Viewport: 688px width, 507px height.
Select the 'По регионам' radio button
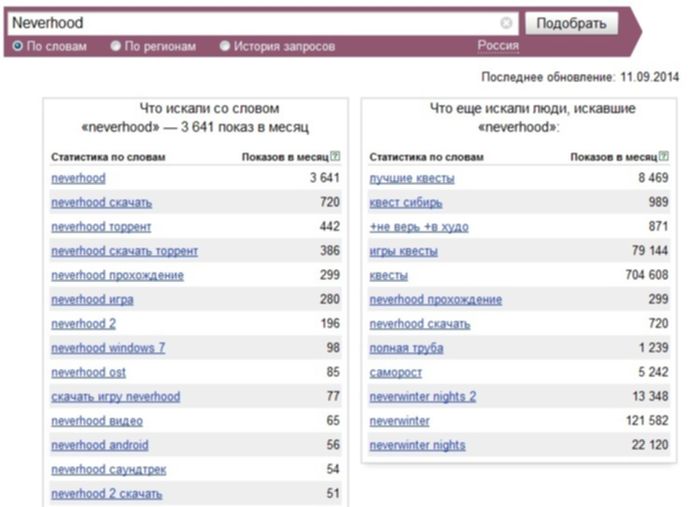(115, 46)
